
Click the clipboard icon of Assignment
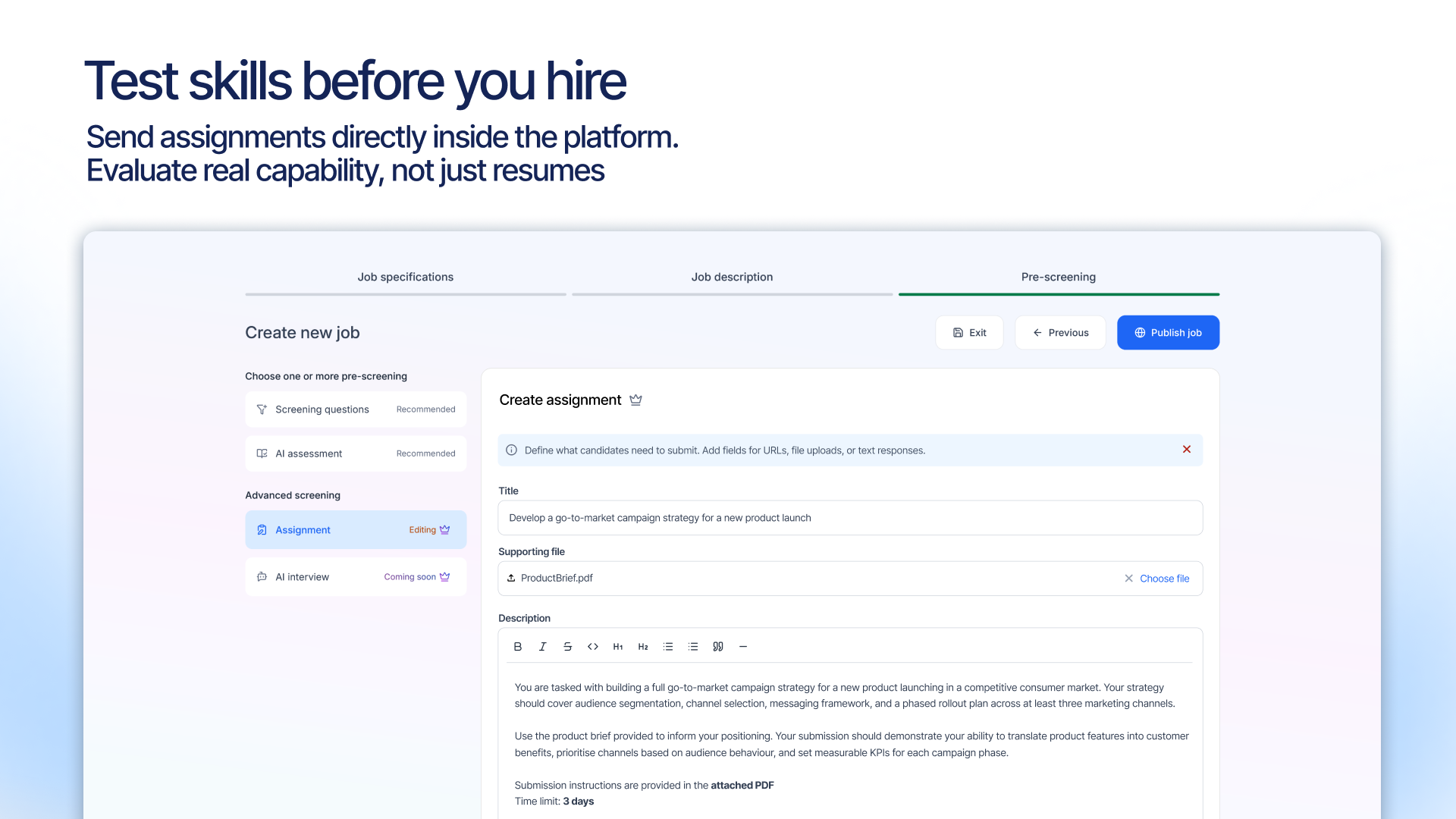point(262,530)
